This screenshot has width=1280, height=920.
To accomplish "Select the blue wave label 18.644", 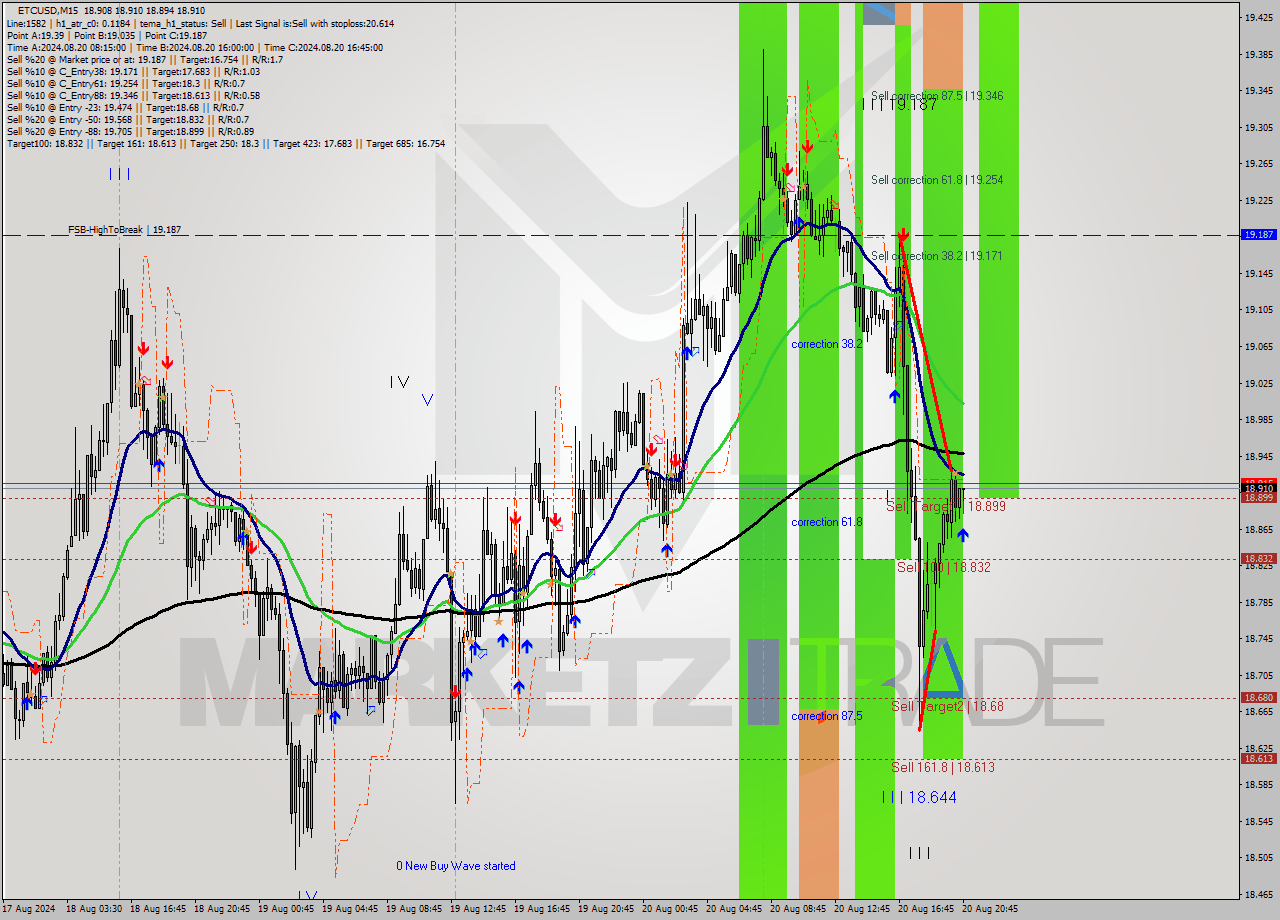I will [919, 797].
